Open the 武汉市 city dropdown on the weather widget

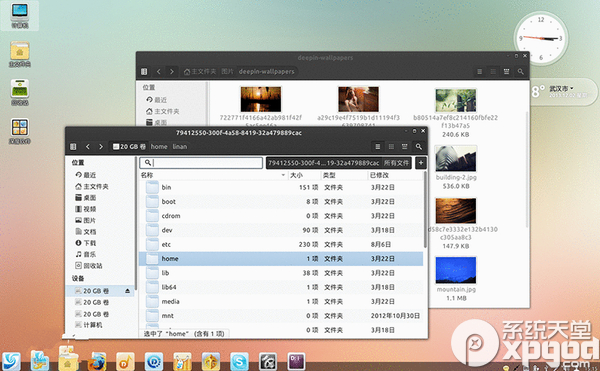(561, 88)
